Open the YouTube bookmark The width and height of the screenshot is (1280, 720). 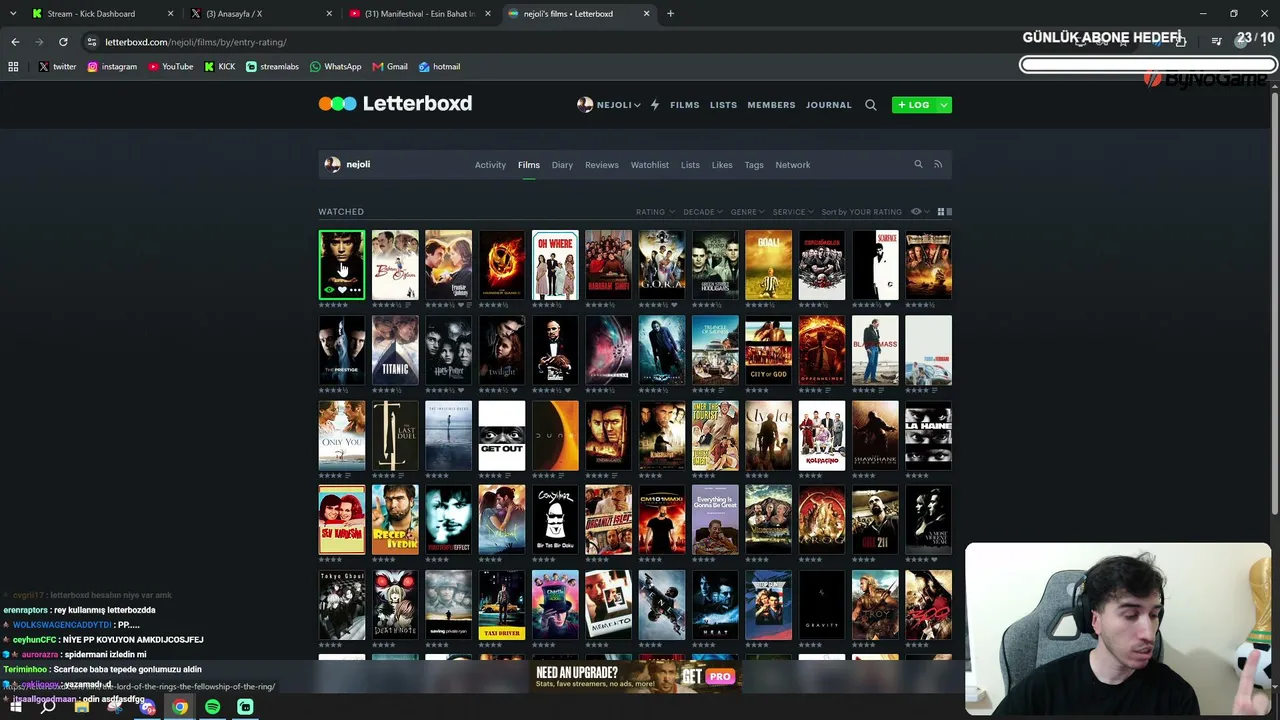point(171,67)
